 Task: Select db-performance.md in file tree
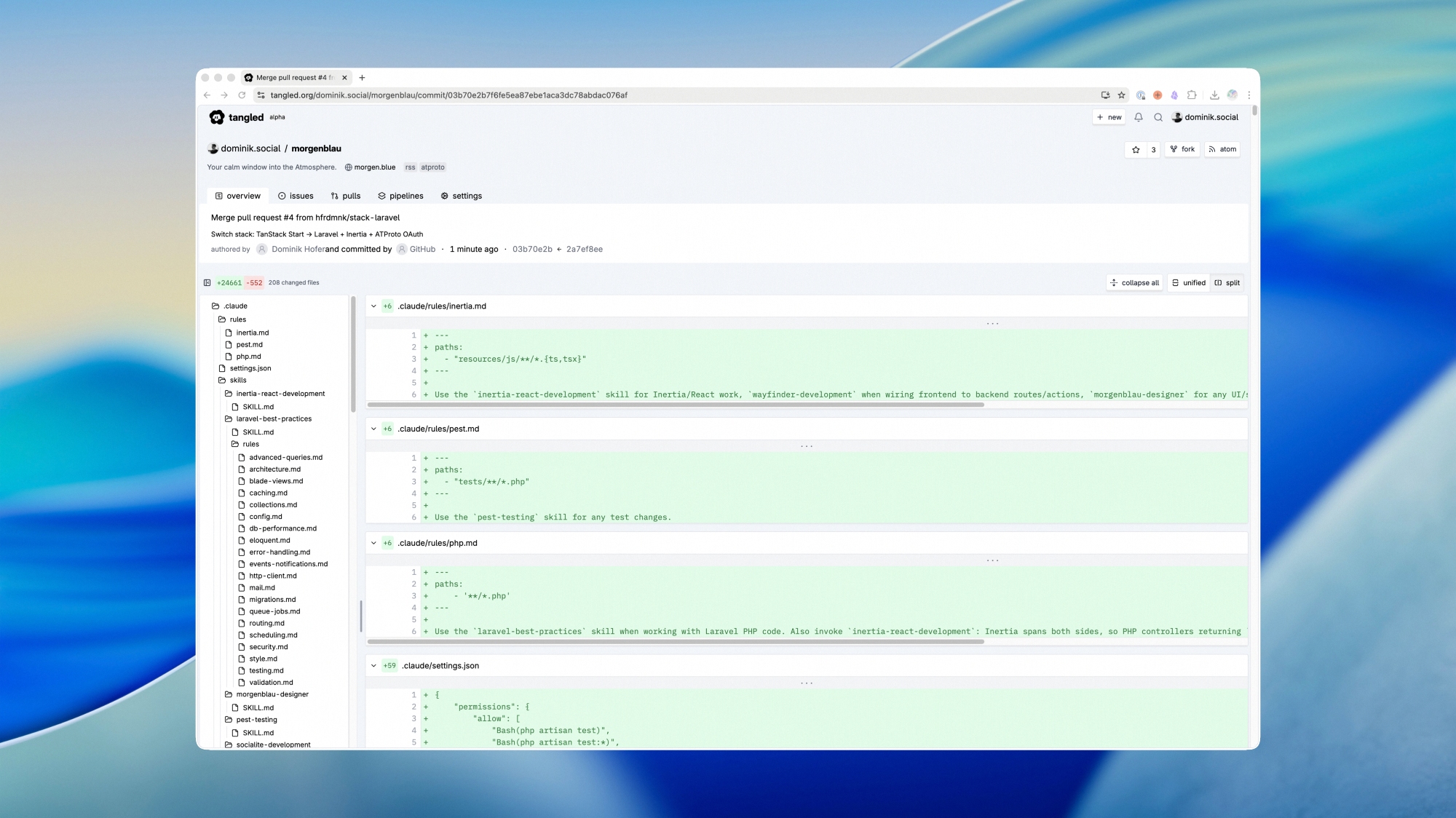coord(277,529)
